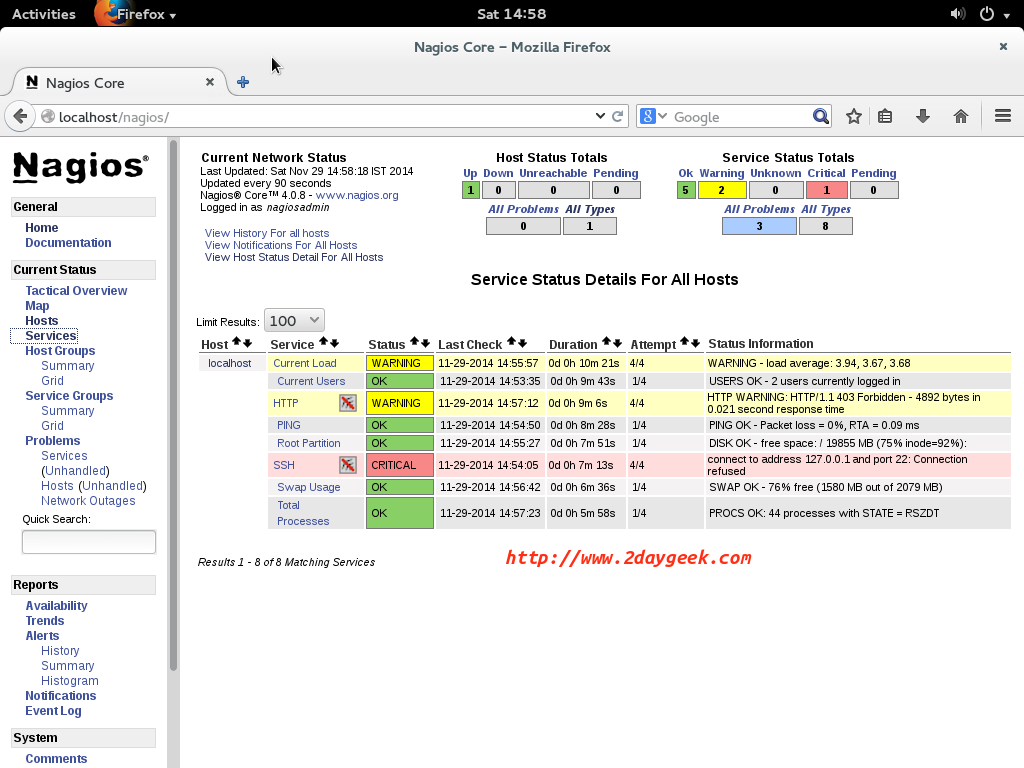The width and height of the screenshot is (1024, 768).
Task: Expand the URL bar history dropdown
Action: click(600, 116)
